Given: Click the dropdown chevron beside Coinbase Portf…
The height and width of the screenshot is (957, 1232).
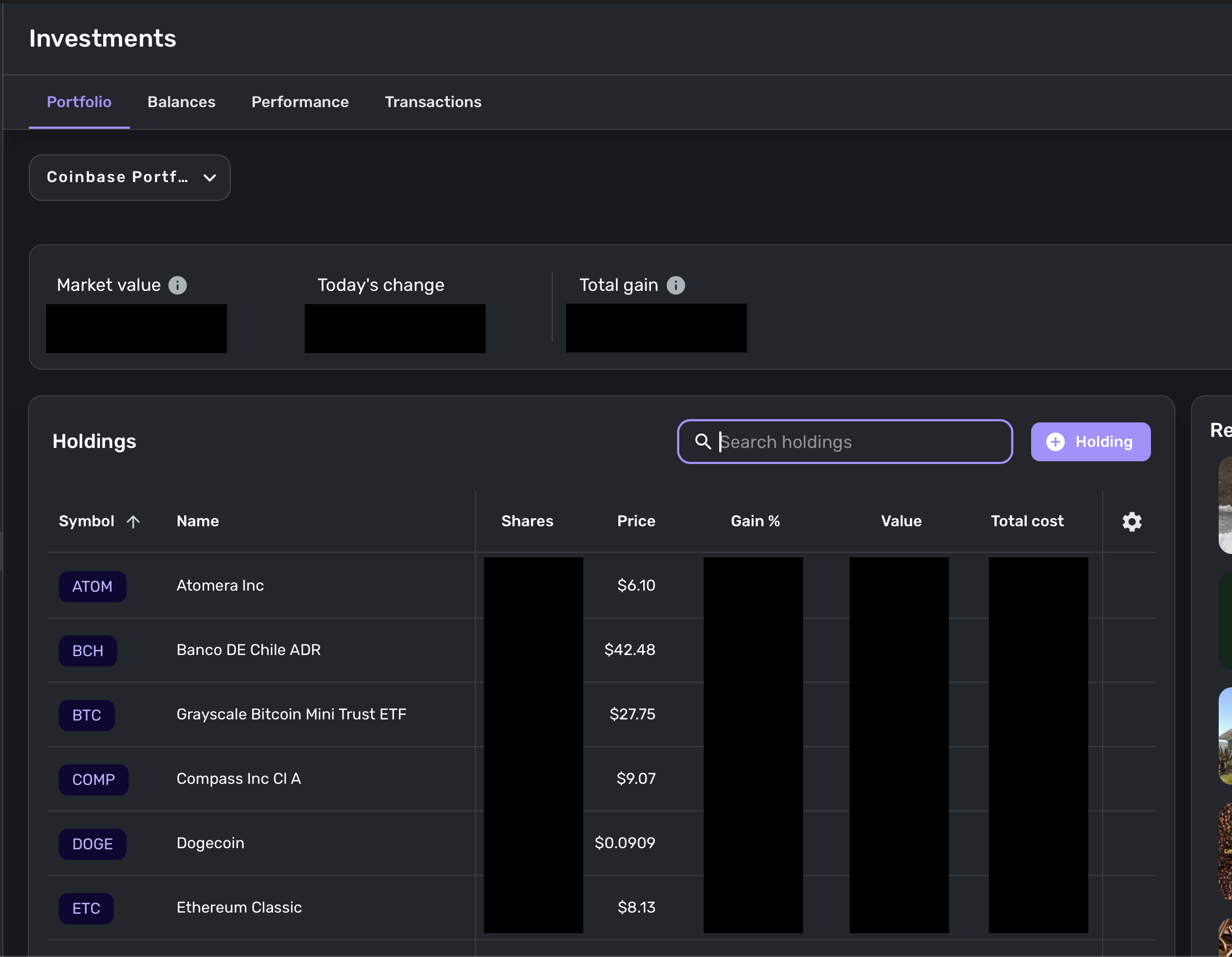Looking at the screenshot, I should click(x=210, y=178).
